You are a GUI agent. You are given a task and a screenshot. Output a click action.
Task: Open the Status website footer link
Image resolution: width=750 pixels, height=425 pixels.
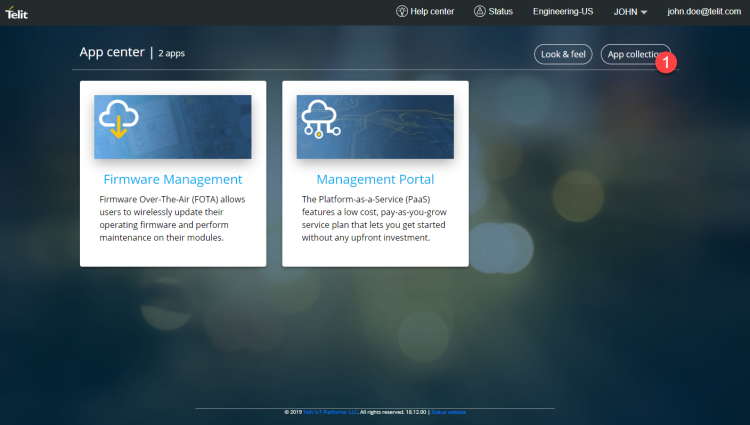pos(449,412)
